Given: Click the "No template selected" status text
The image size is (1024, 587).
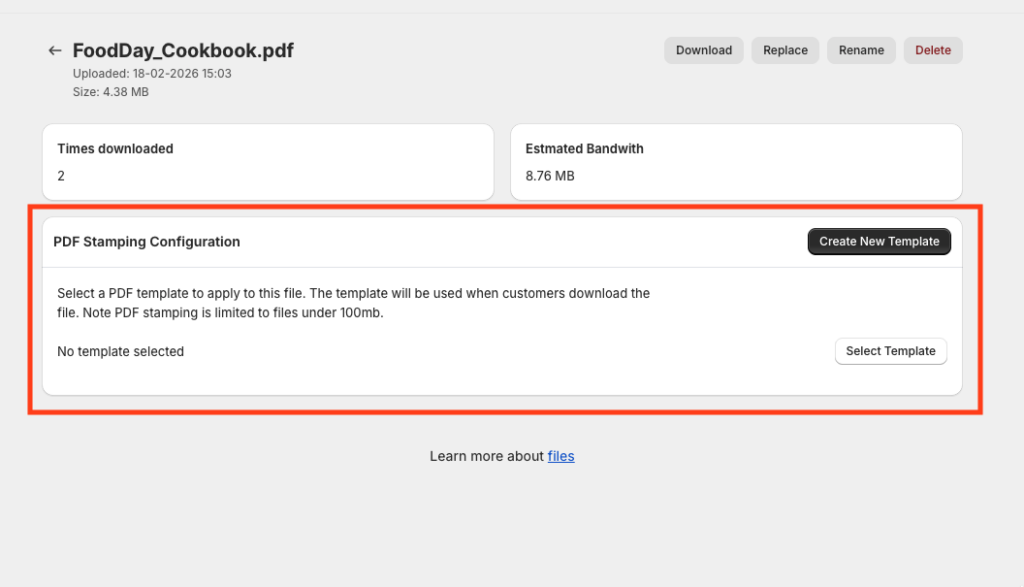Looking at the screenshot, I should (120, 352).
